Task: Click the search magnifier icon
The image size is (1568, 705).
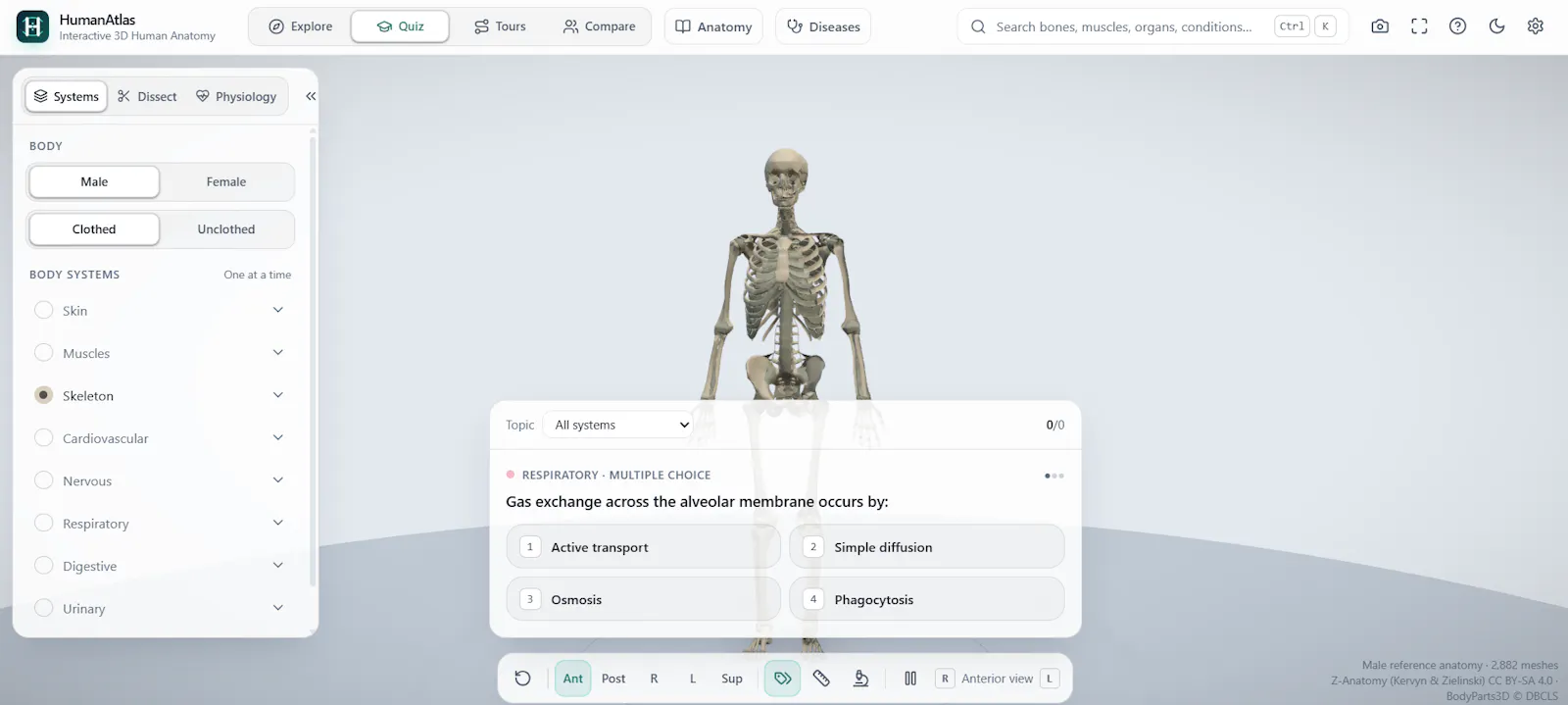Action: coord(978,26)
